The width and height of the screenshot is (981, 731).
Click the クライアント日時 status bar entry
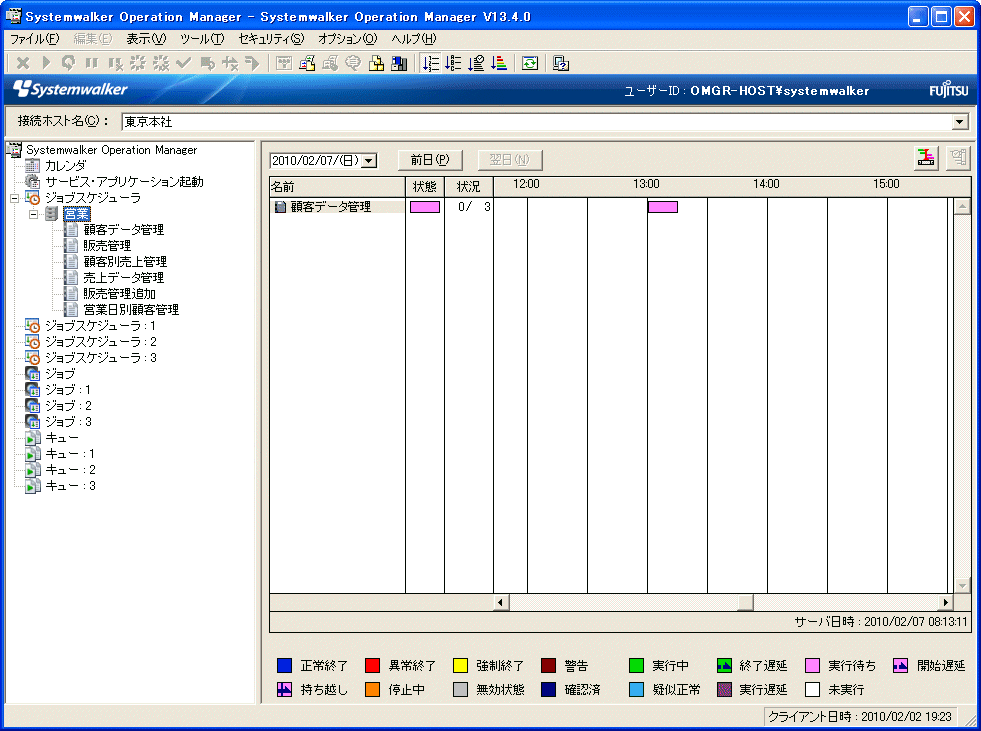(860, 717)
